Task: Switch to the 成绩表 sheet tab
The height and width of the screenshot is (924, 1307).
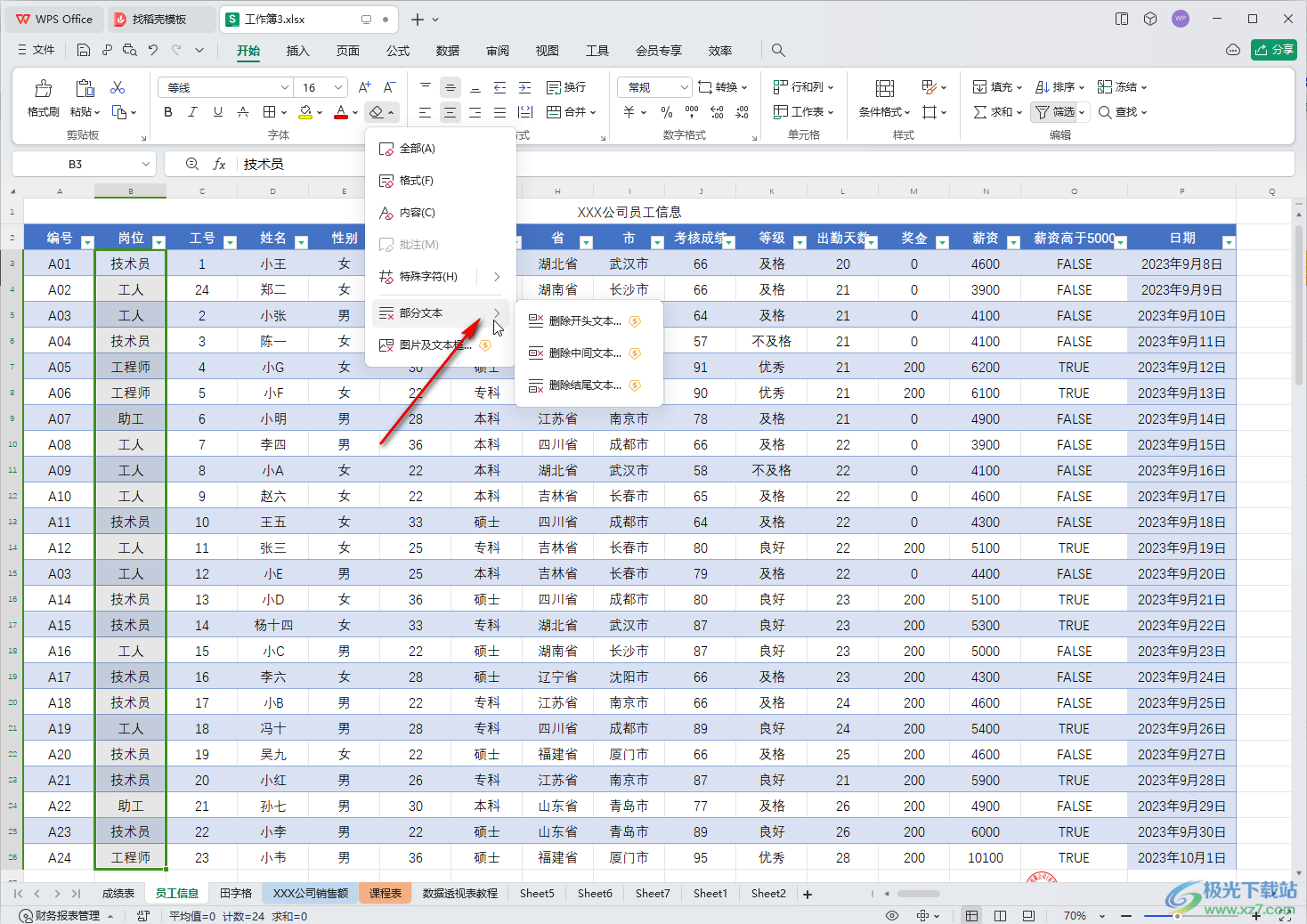Action: pos(118,893)
